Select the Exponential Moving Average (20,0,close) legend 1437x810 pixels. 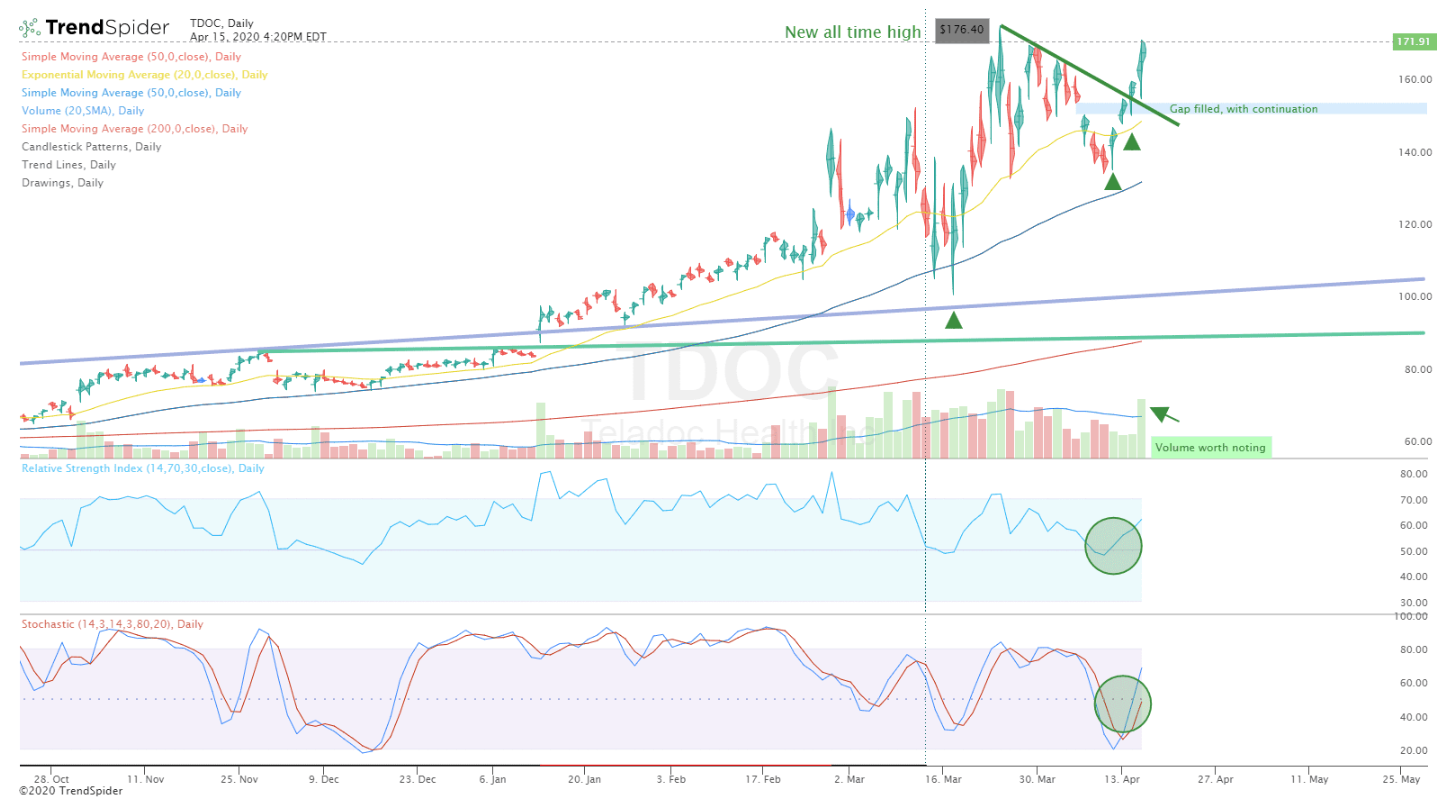click(x=145, y=75)
